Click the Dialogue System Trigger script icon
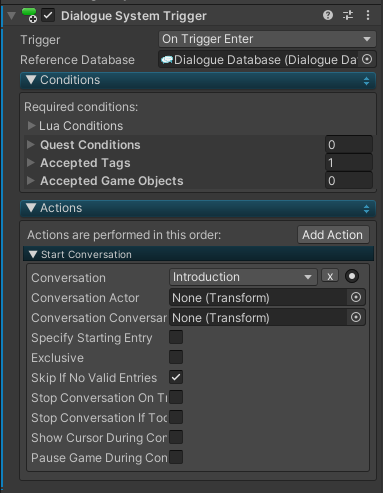Viewport: 383px width, 493px height. [29, 16]
